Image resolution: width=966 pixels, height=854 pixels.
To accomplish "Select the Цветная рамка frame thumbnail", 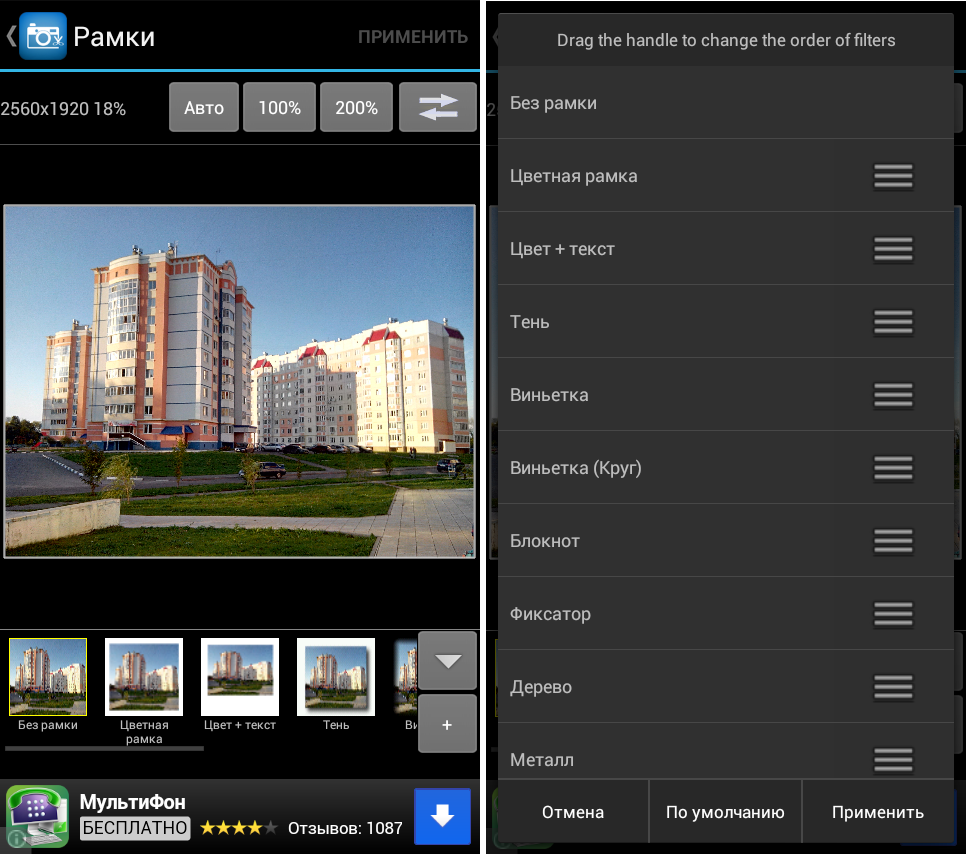I will point(144,677).
